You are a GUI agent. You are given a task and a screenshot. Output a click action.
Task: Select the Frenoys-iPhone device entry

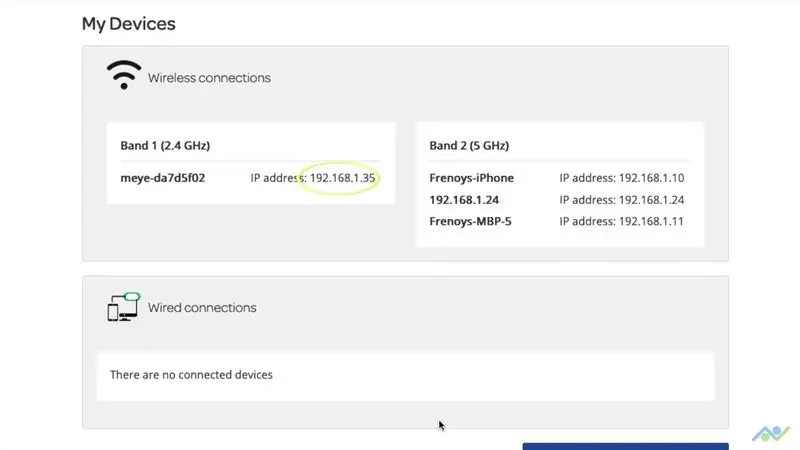point(471,178)
